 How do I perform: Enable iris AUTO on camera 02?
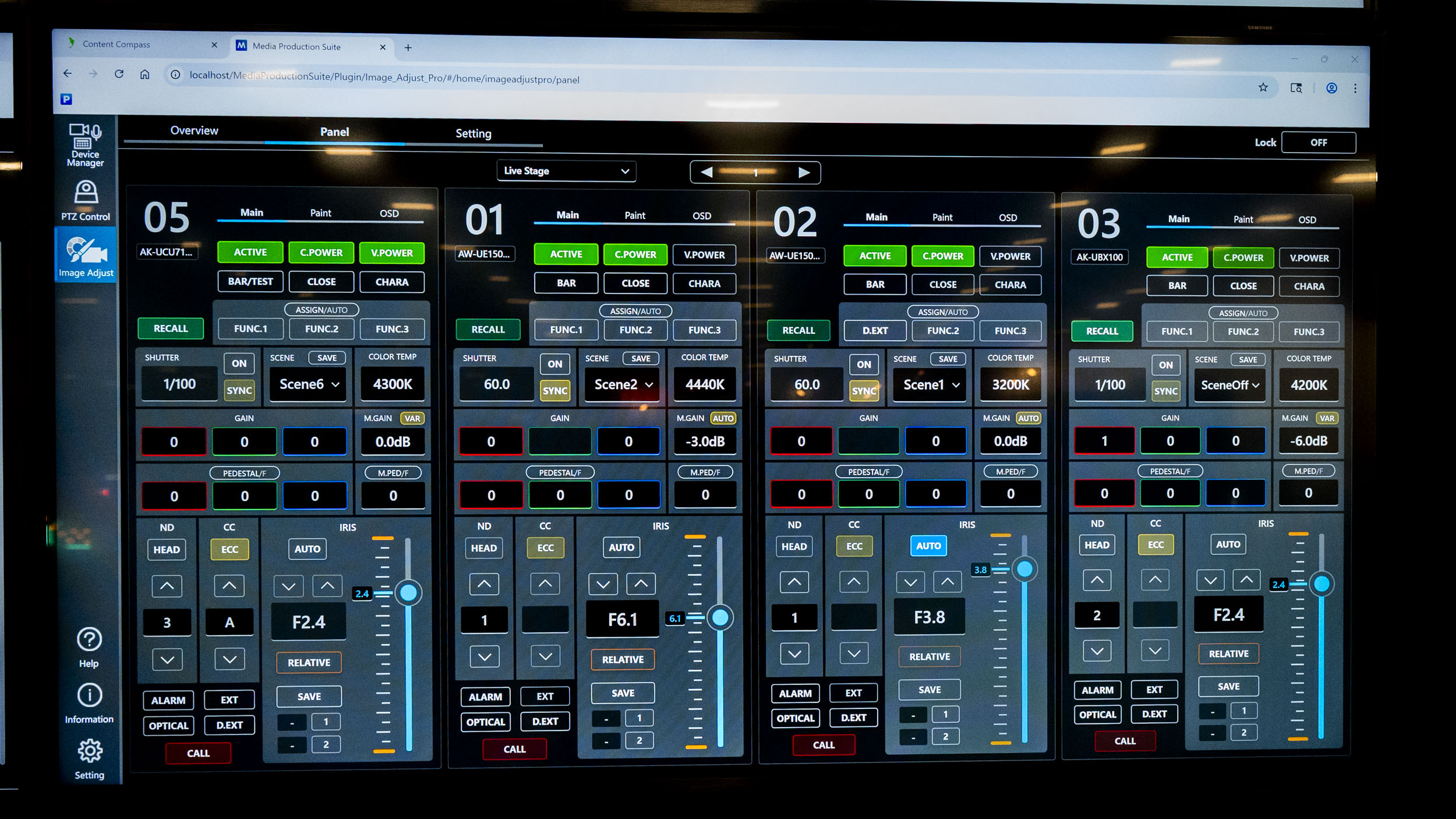click(928, 546)
